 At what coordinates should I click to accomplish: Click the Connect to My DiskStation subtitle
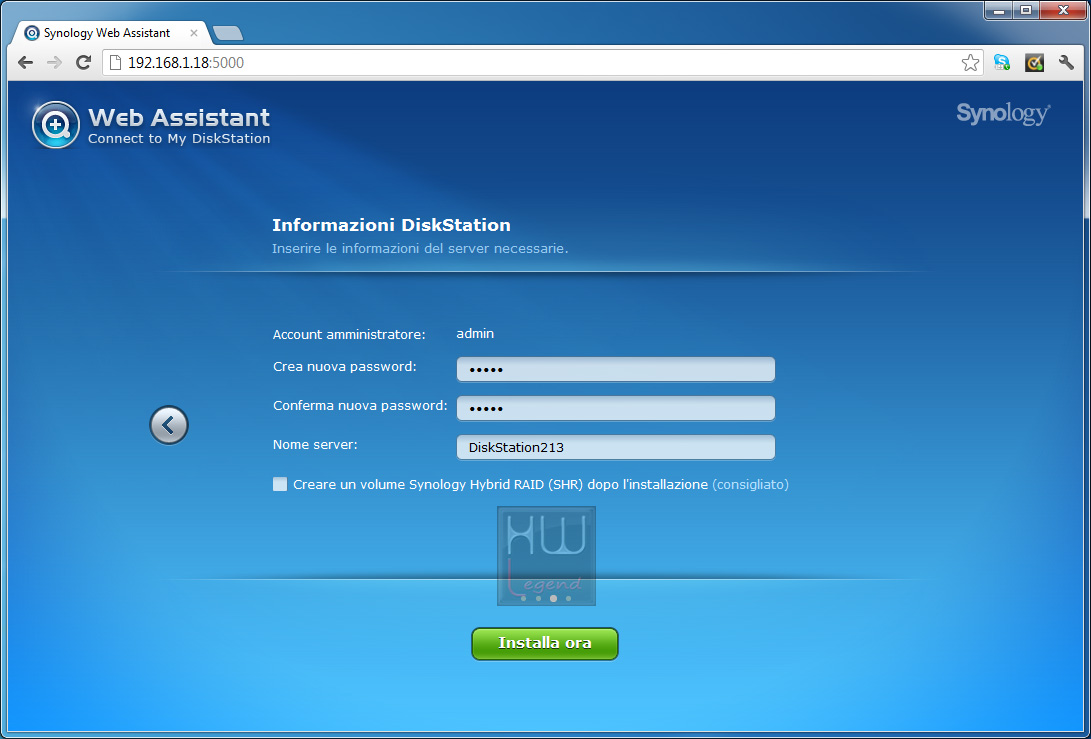179,138
